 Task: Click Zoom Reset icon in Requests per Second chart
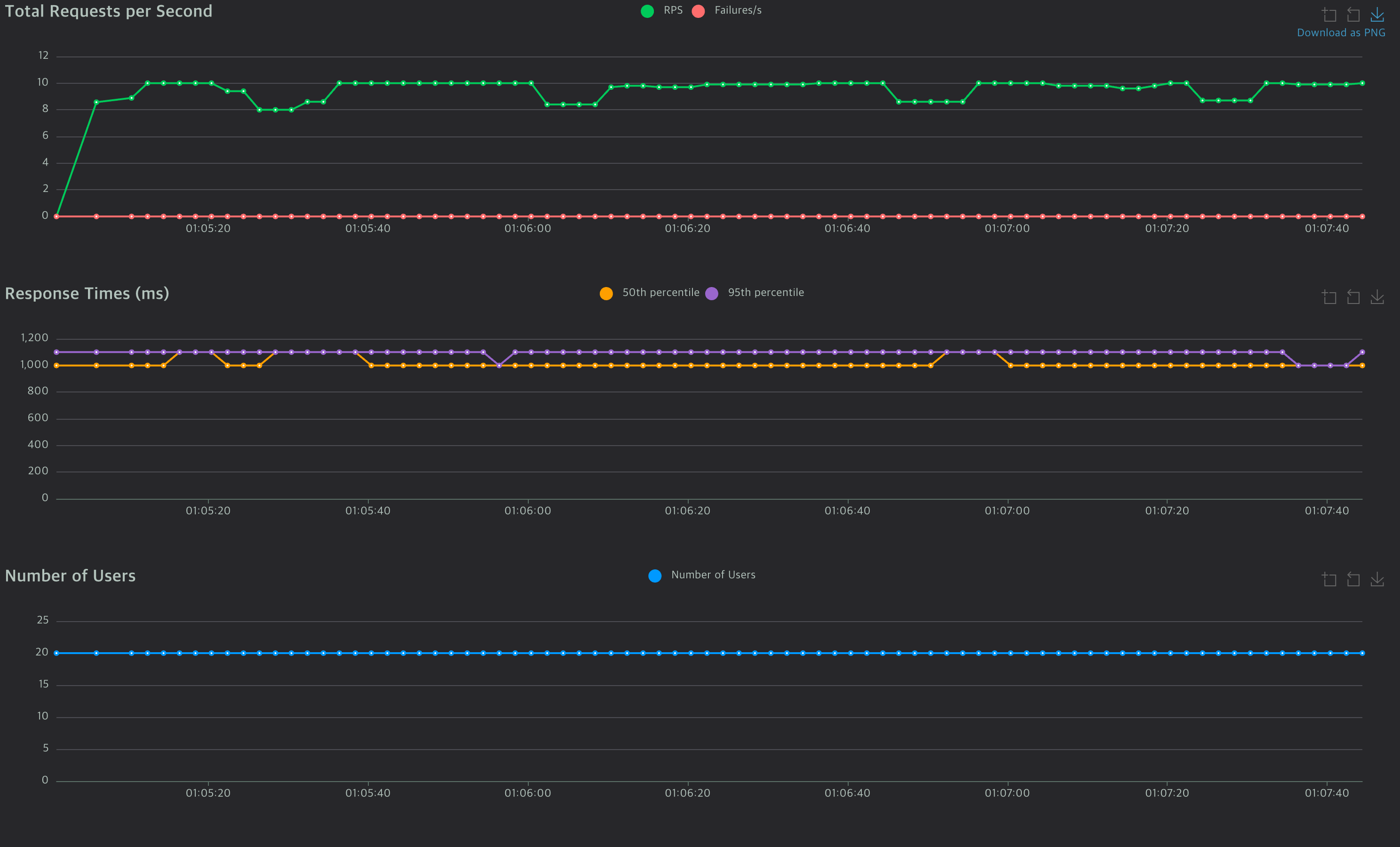point(1353,14)
